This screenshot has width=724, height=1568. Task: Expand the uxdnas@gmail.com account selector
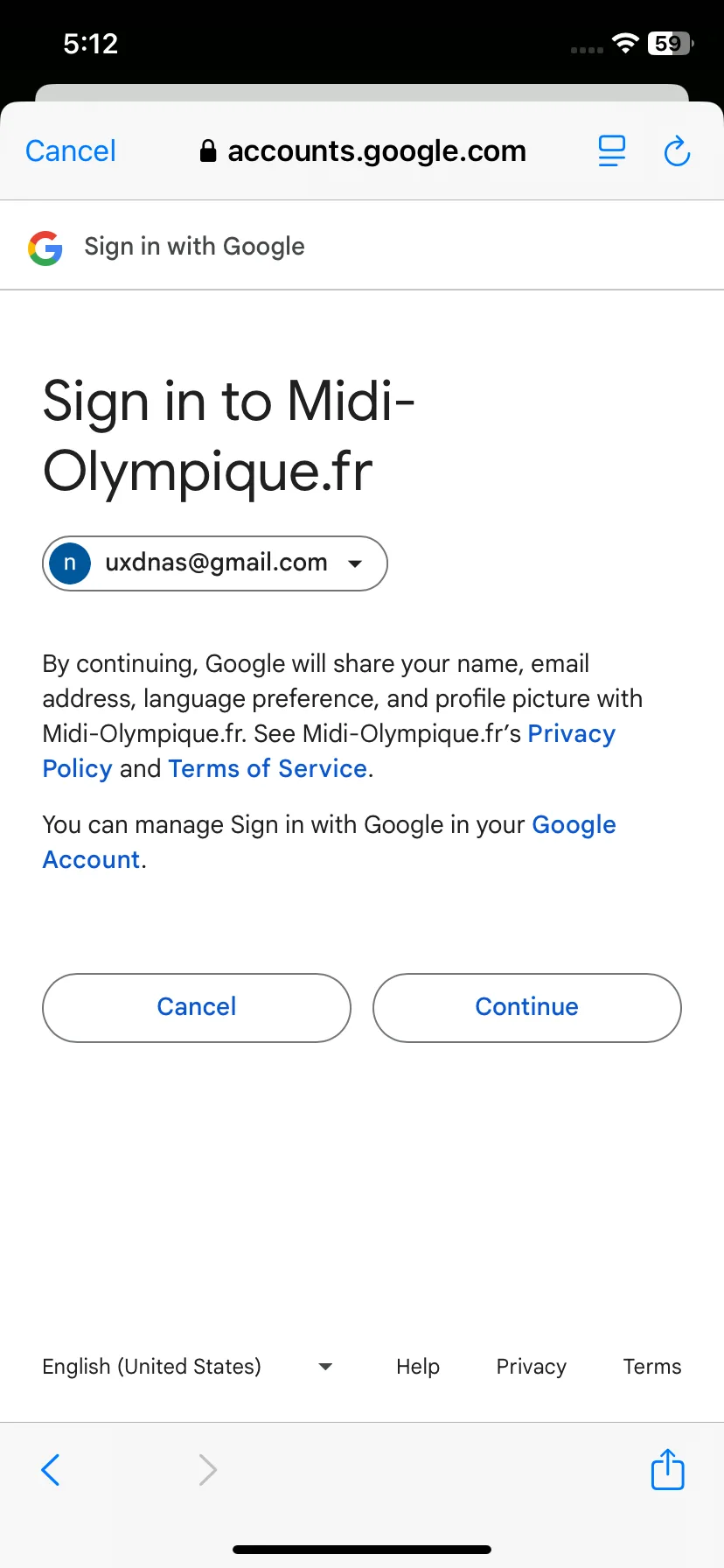pos(215,563)
